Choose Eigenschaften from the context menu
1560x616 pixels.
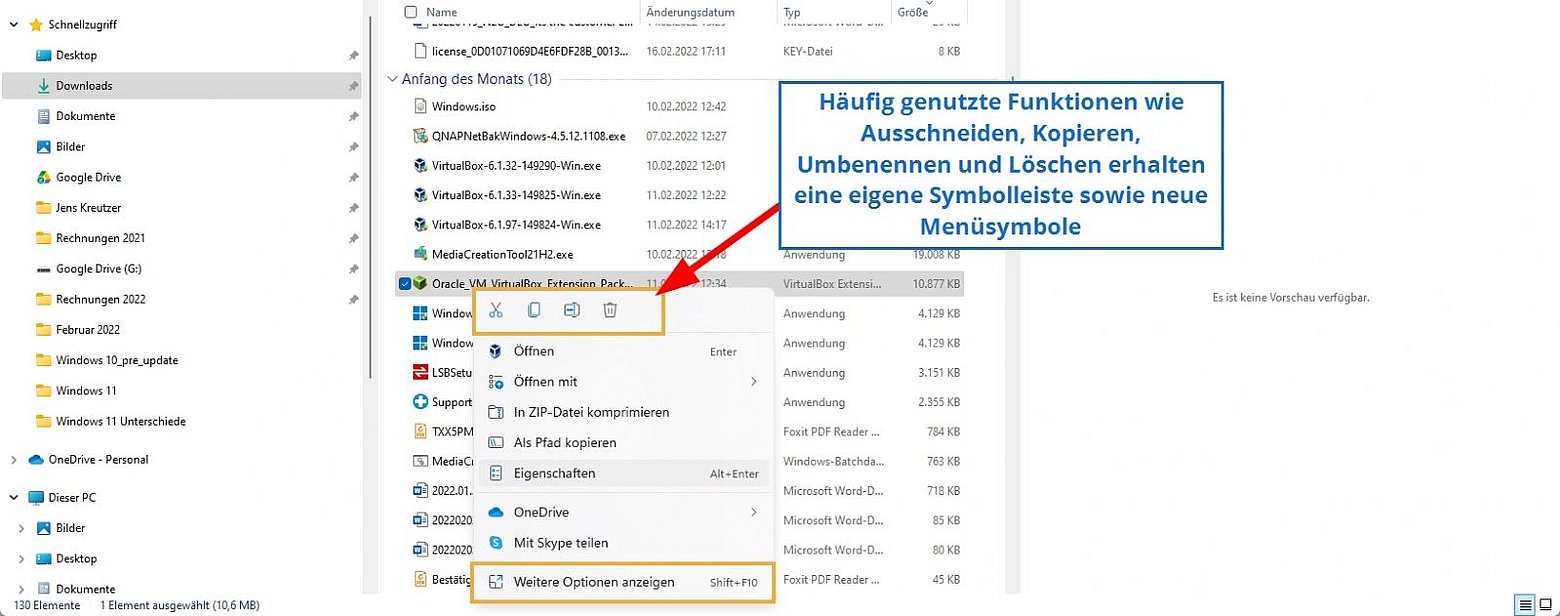555,473
